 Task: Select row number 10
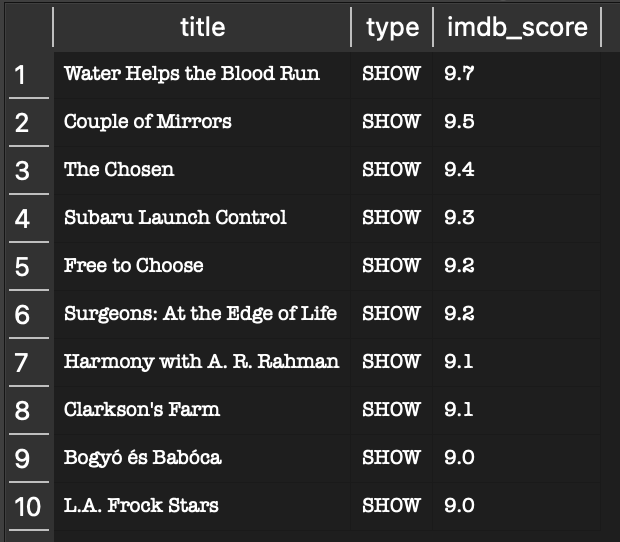(x=28, y=506)
